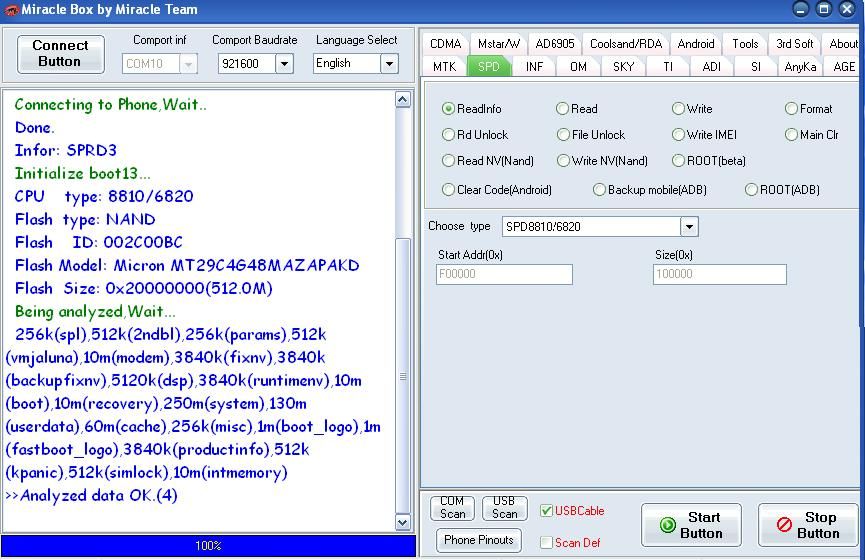Screen dimensions: 865x560
Task: Click the COM Scan button
Action: [x=452, y=508]
